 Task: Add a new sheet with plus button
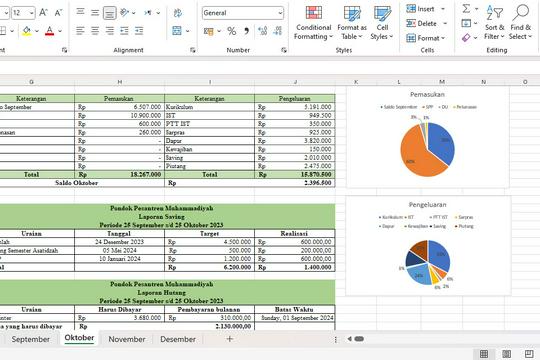tap(229, 339)
